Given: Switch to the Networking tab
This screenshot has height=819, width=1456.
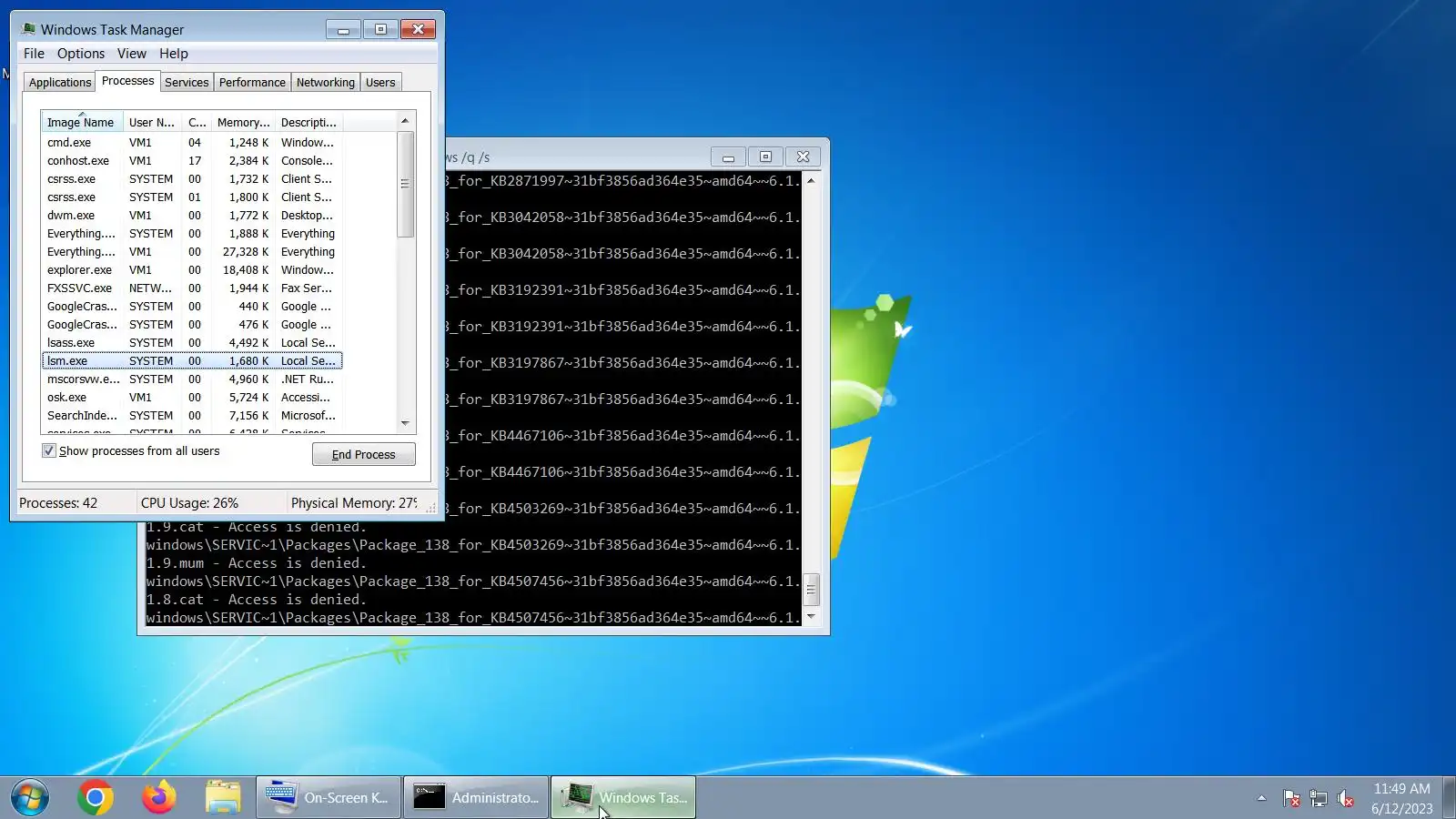Looking at the screenshot, I should pos(326,82).
